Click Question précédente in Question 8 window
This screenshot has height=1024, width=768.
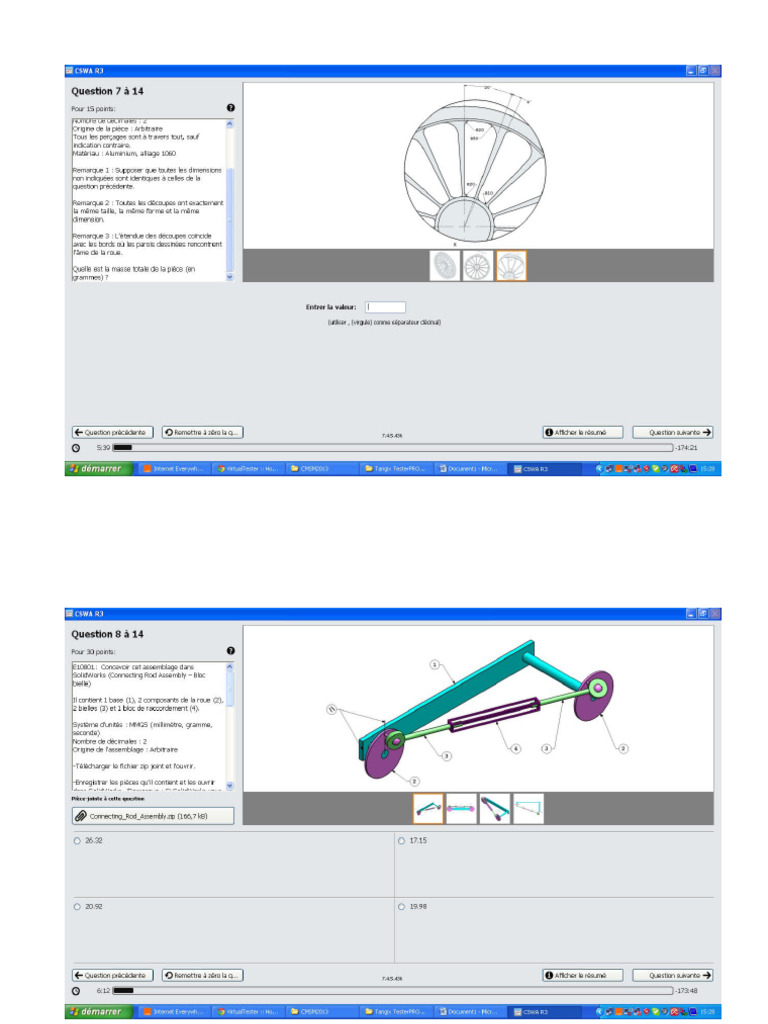[x=112, y=975]
